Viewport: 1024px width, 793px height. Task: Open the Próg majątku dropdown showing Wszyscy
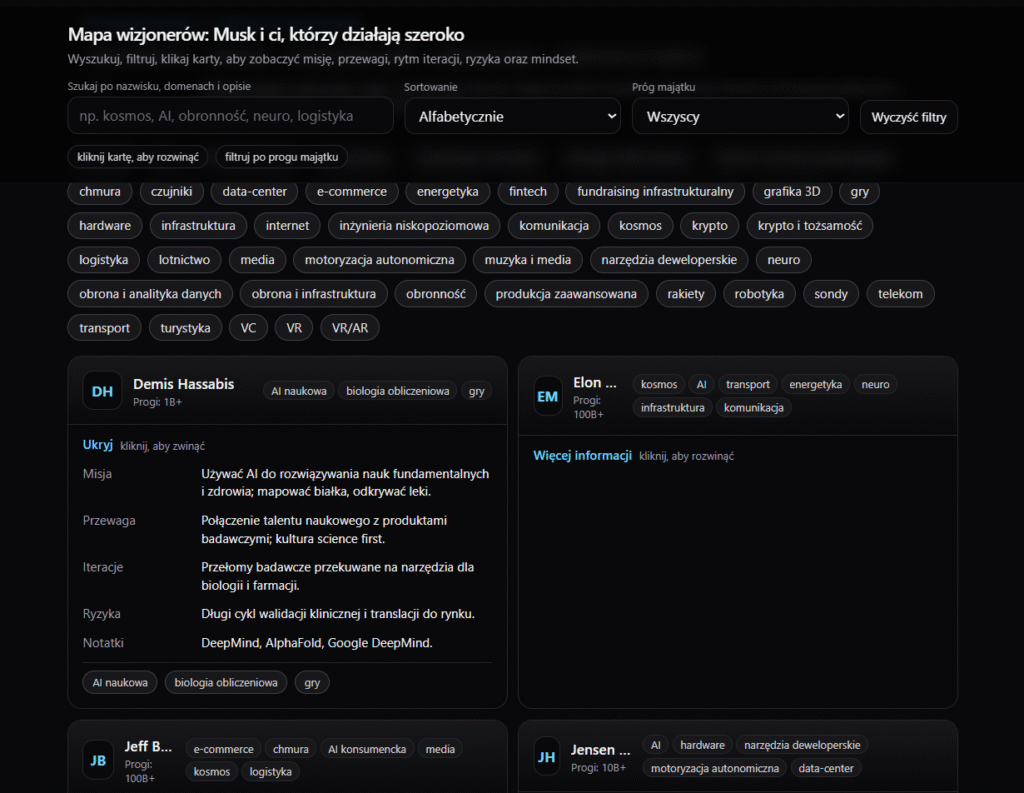click(x=741, y=116)
